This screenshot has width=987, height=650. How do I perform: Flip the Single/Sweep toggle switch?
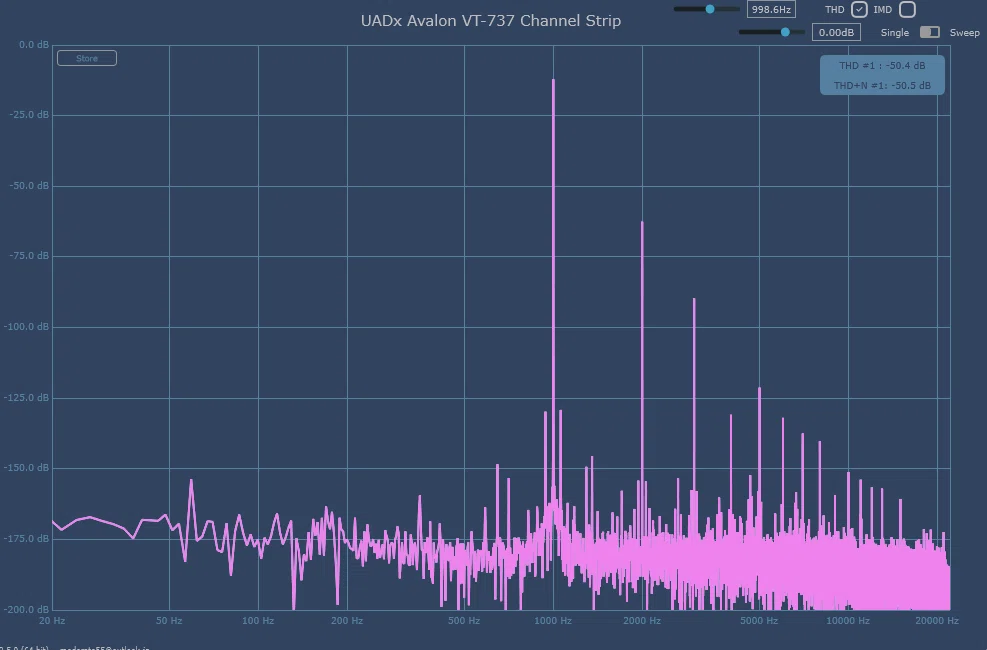[x=930, y=32]
